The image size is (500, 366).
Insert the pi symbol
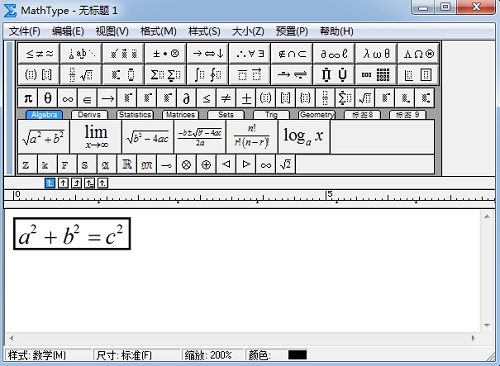[x=28, y=98]
